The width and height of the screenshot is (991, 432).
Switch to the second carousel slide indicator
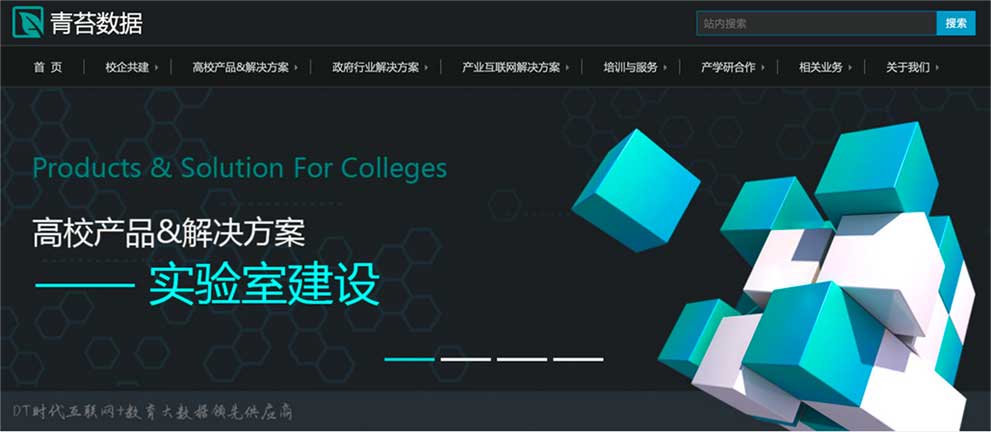pos(466,359)
